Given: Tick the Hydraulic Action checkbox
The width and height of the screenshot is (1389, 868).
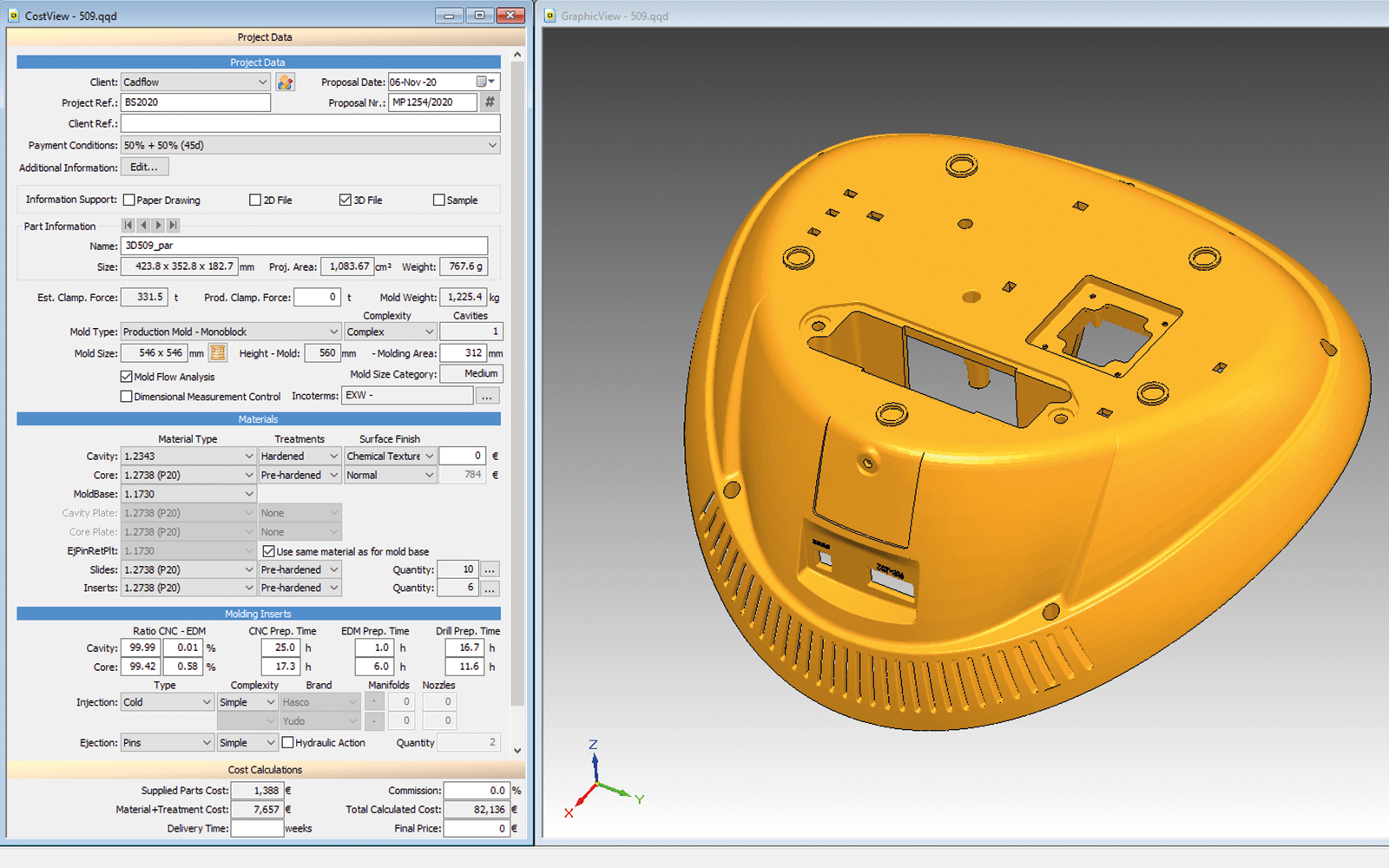Looking at the screenshot, I should [x=288, y=743].
